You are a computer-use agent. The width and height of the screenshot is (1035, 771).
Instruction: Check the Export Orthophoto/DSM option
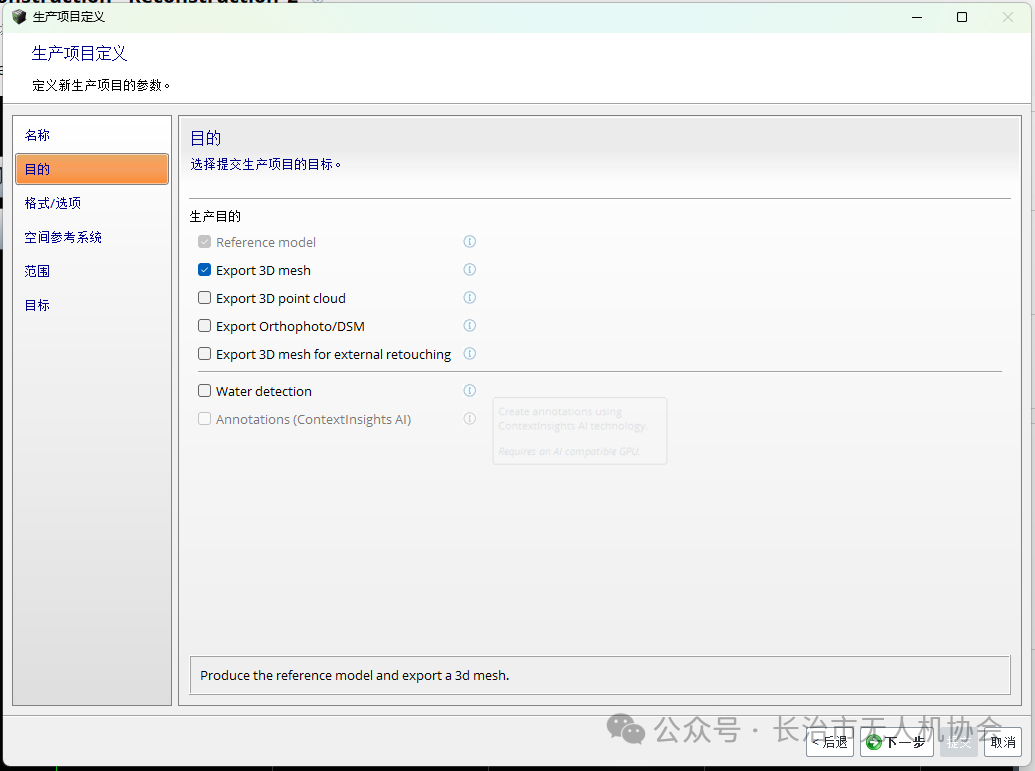[x=205, y=325]
